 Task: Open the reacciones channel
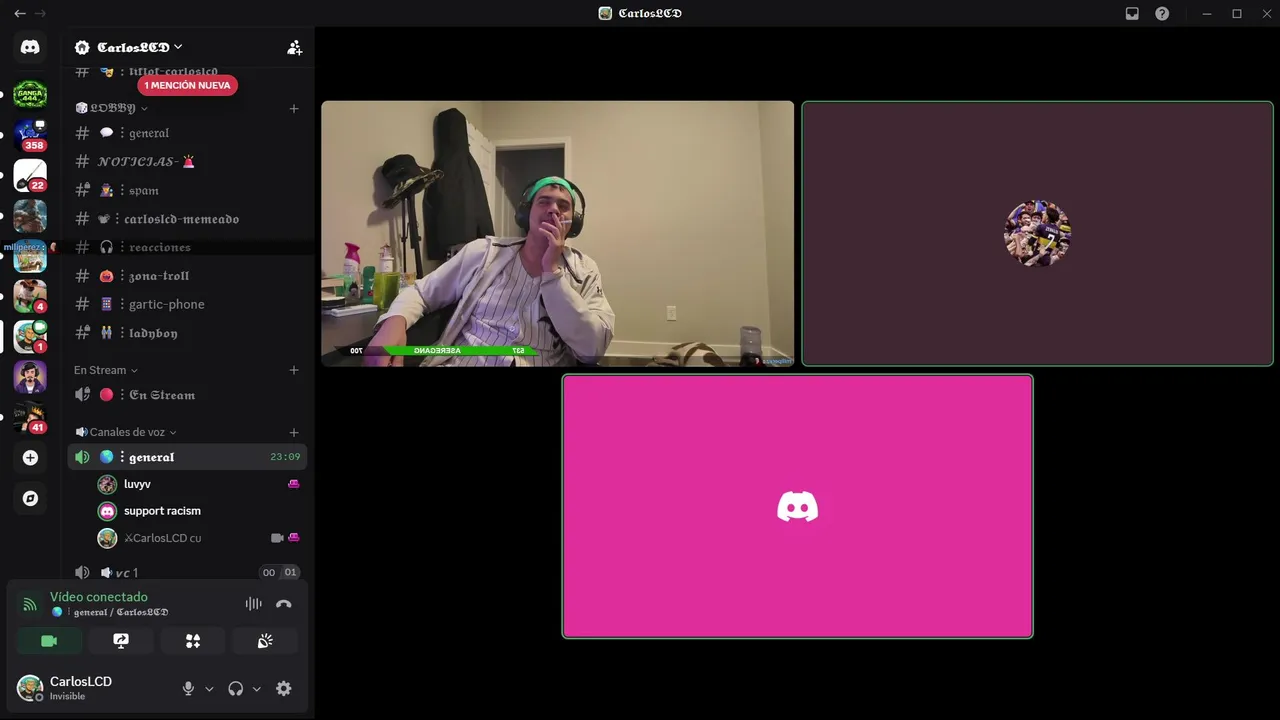[187, 247]
